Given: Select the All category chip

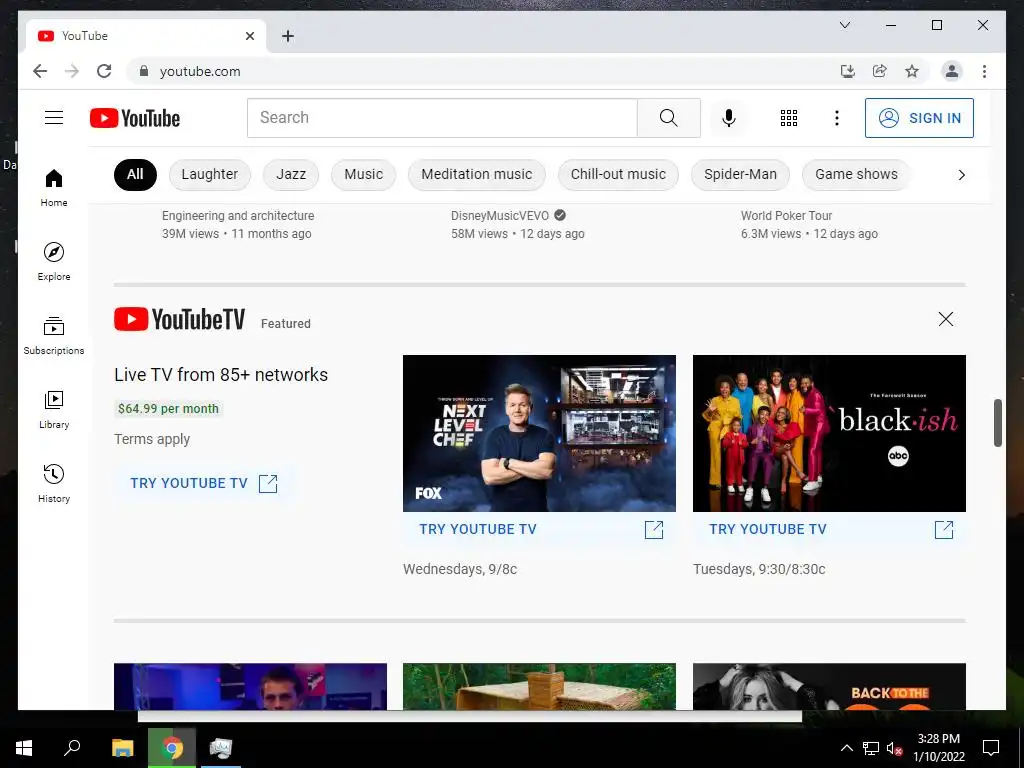Looking at the screenshot, I should pyautogui.click(x=135, y=174).
